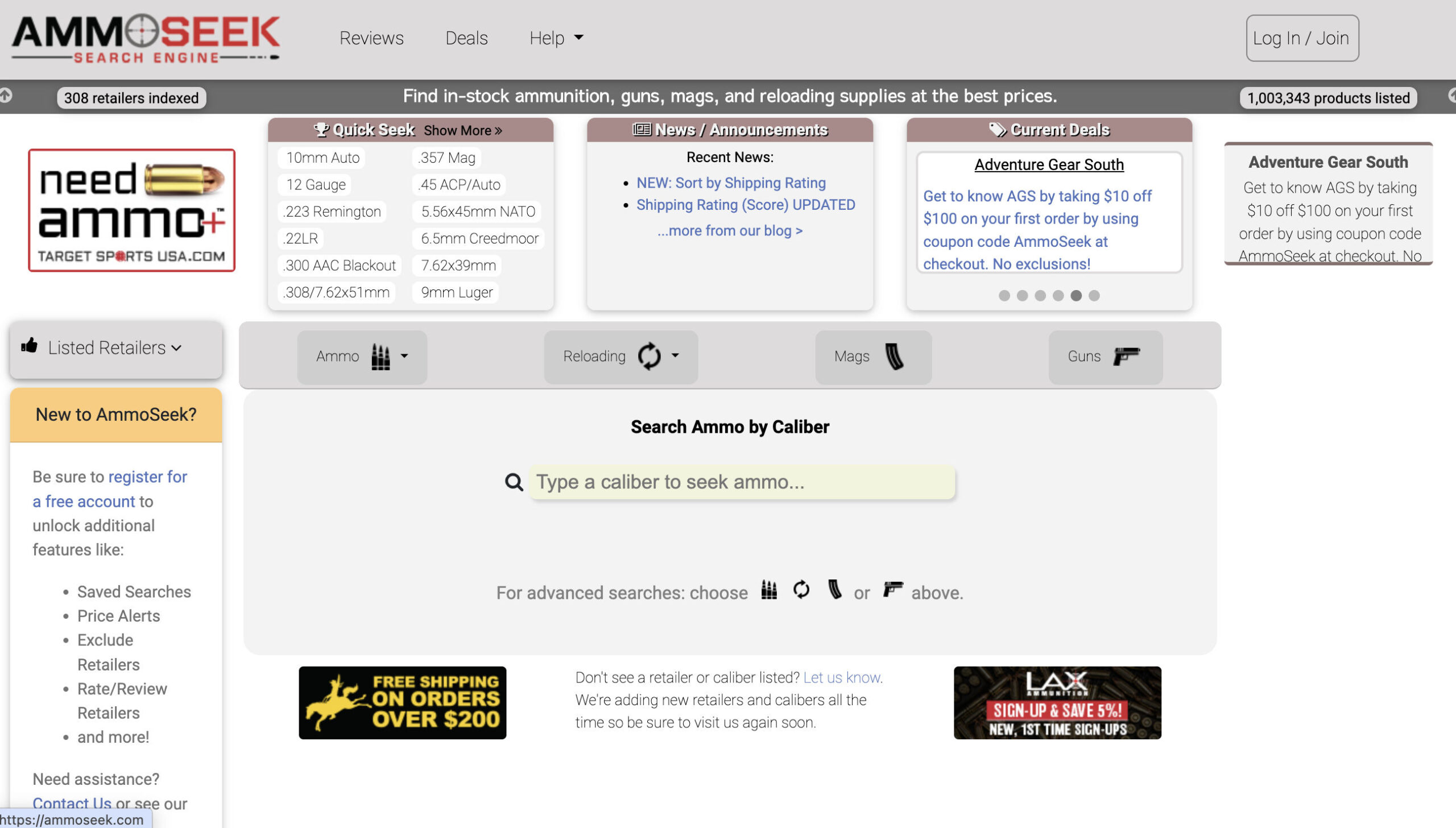Click the small ammo rounds icon in the advanced searches line
The width and height of the screenshot is (1456, 828).
769,590
